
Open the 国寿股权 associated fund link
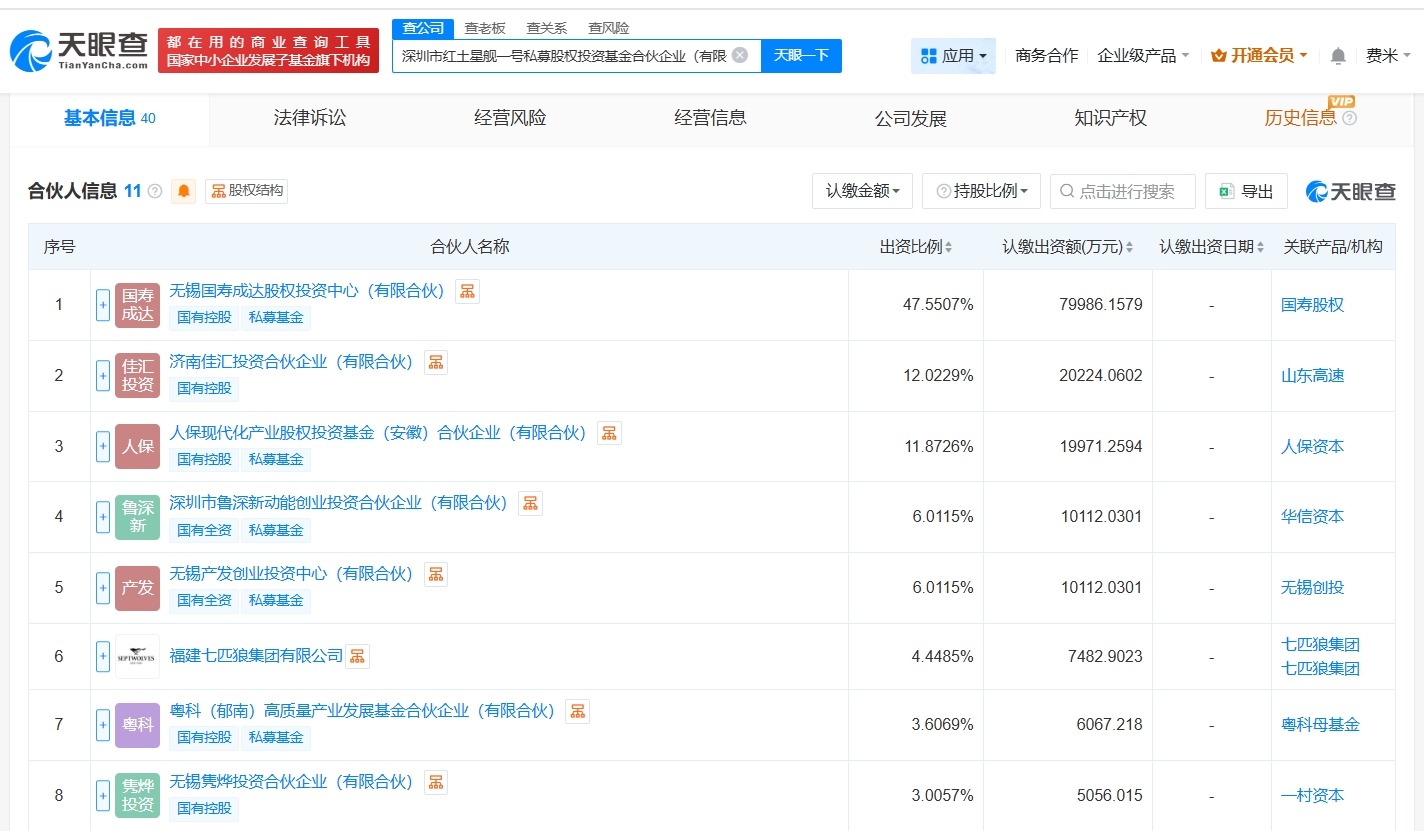(1312, 304)
